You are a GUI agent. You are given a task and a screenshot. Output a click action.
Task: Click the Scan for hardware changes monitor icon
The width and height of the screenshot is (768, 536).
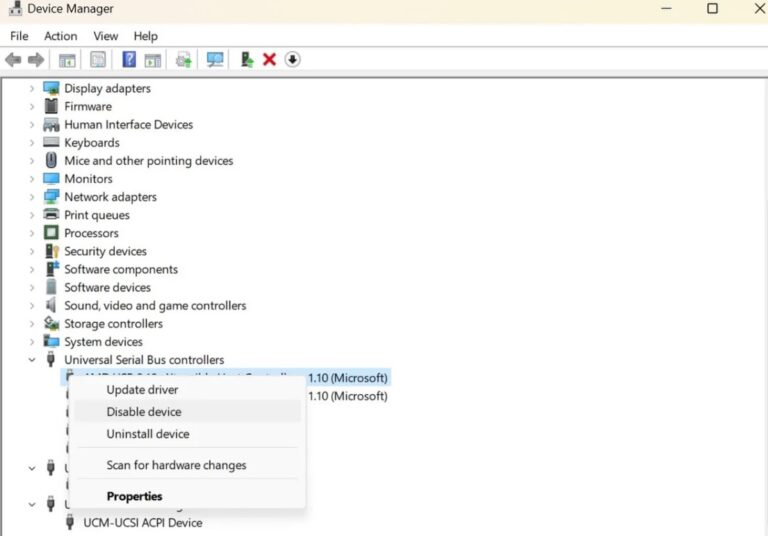tap(215, 60)
